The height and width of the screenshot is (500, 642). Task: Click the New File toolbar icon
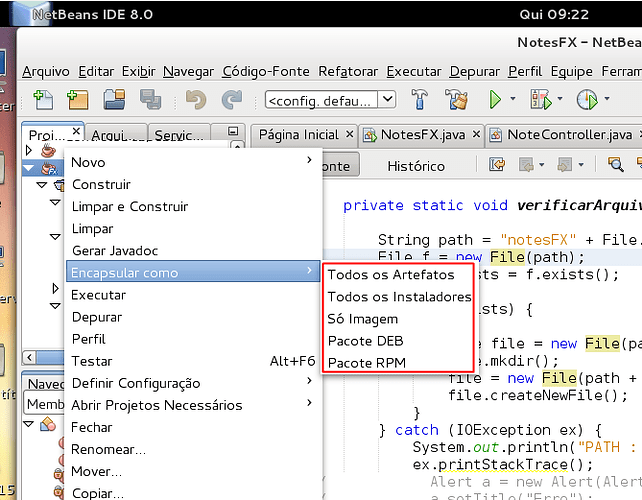pos(43,100)
